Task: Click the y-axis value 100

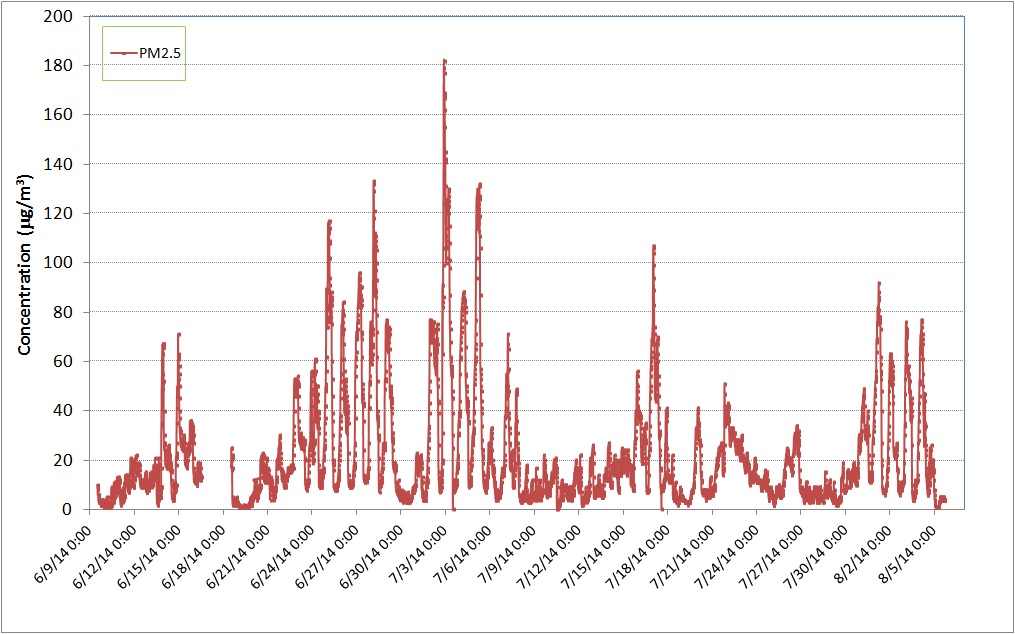Action: coord(58,263)
